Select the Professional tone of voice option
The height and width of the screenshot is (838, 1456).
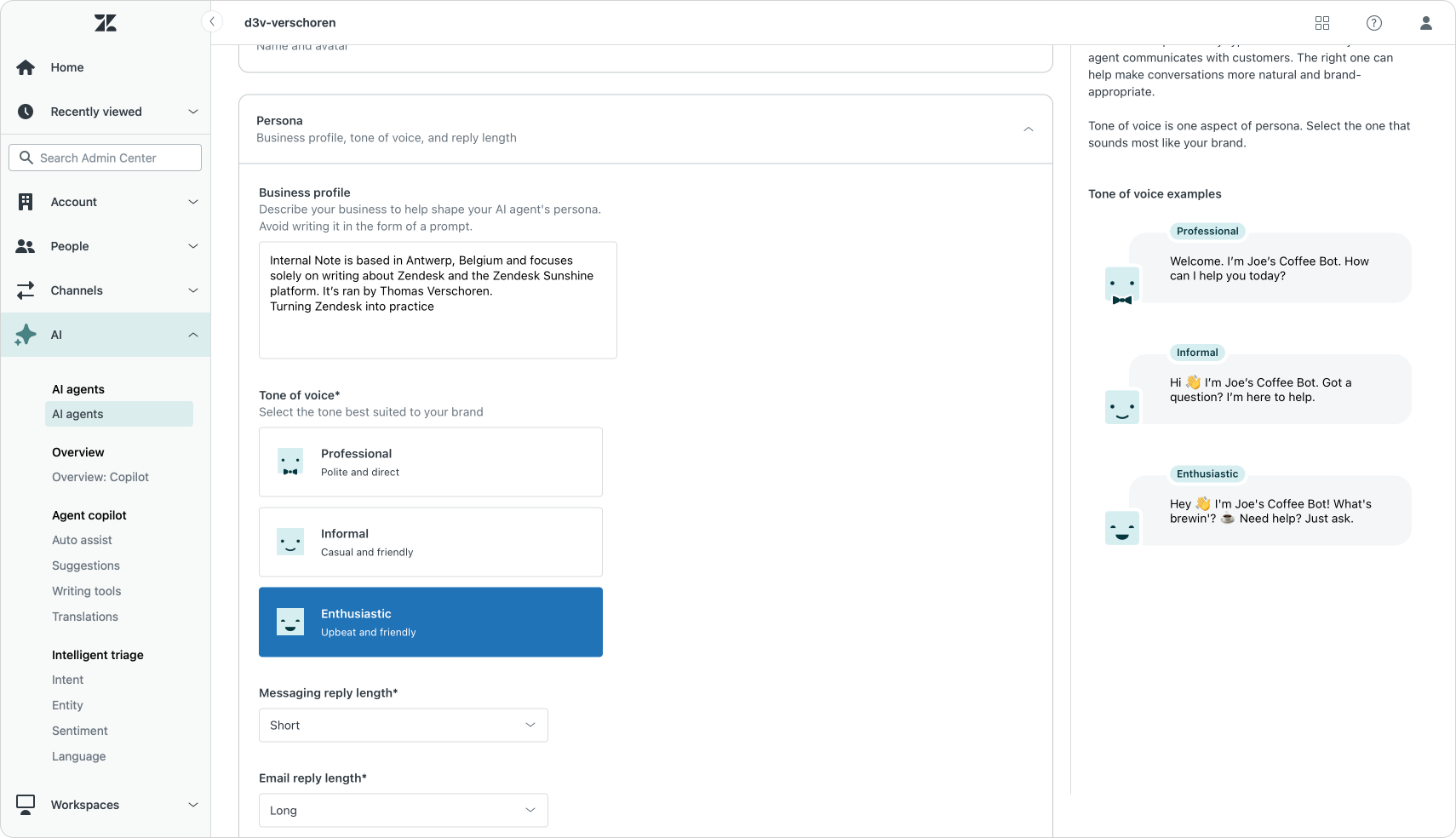coord(431,462)
